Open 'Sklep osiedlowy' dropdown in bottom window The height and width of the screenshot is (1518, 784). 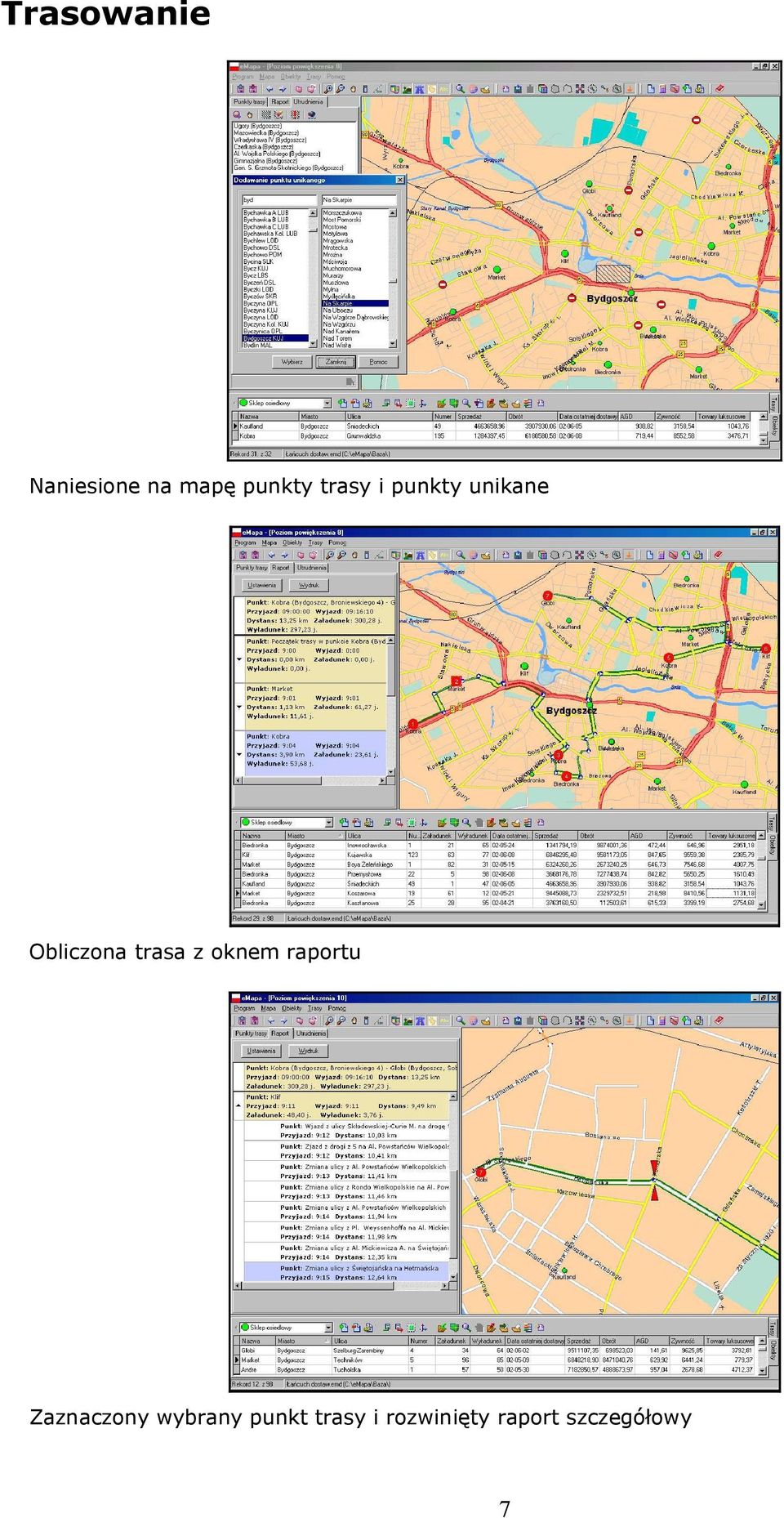(329, 1328)
